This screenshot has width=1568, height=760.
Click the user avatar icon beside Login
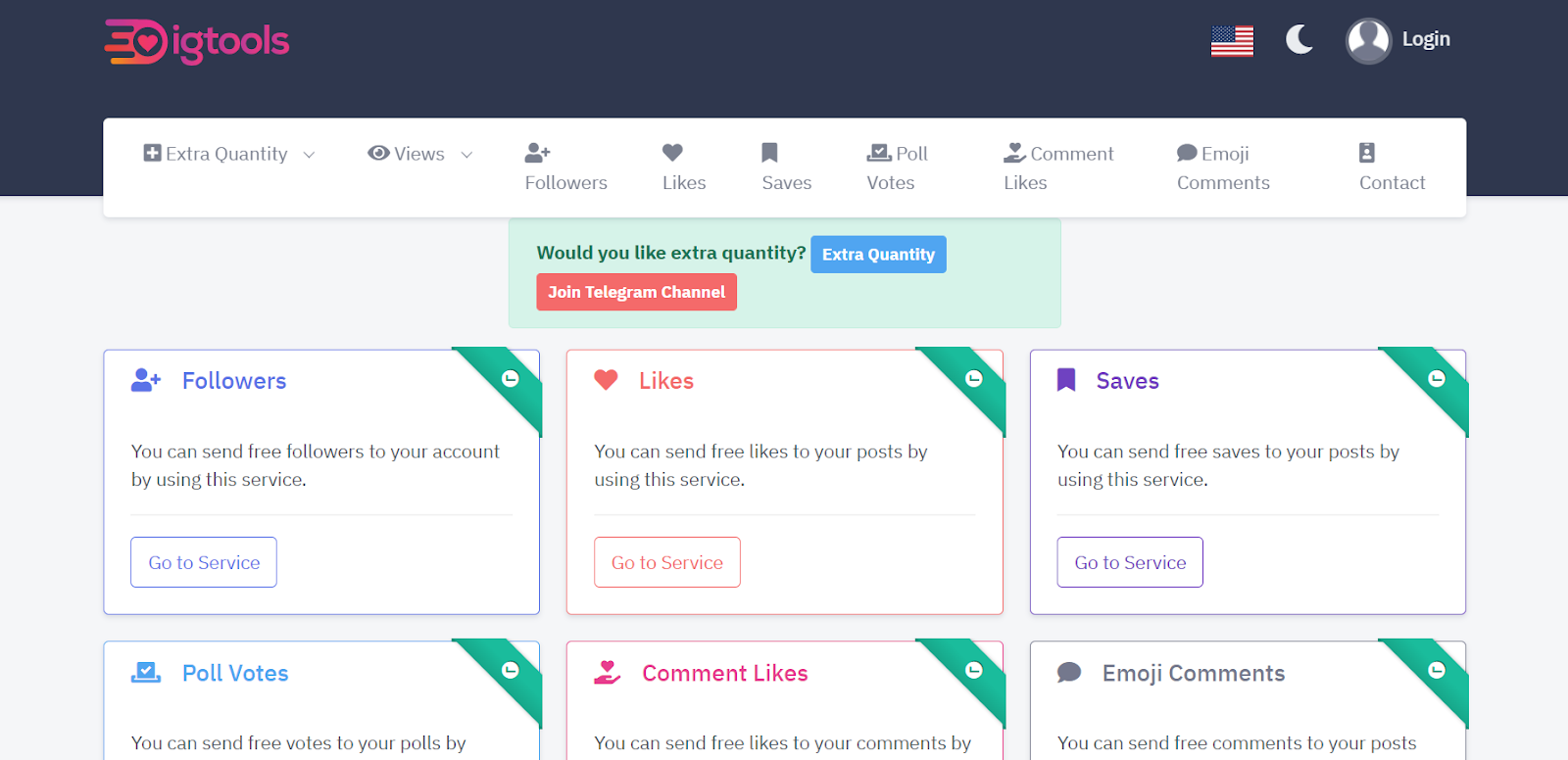coord(1368,41)
